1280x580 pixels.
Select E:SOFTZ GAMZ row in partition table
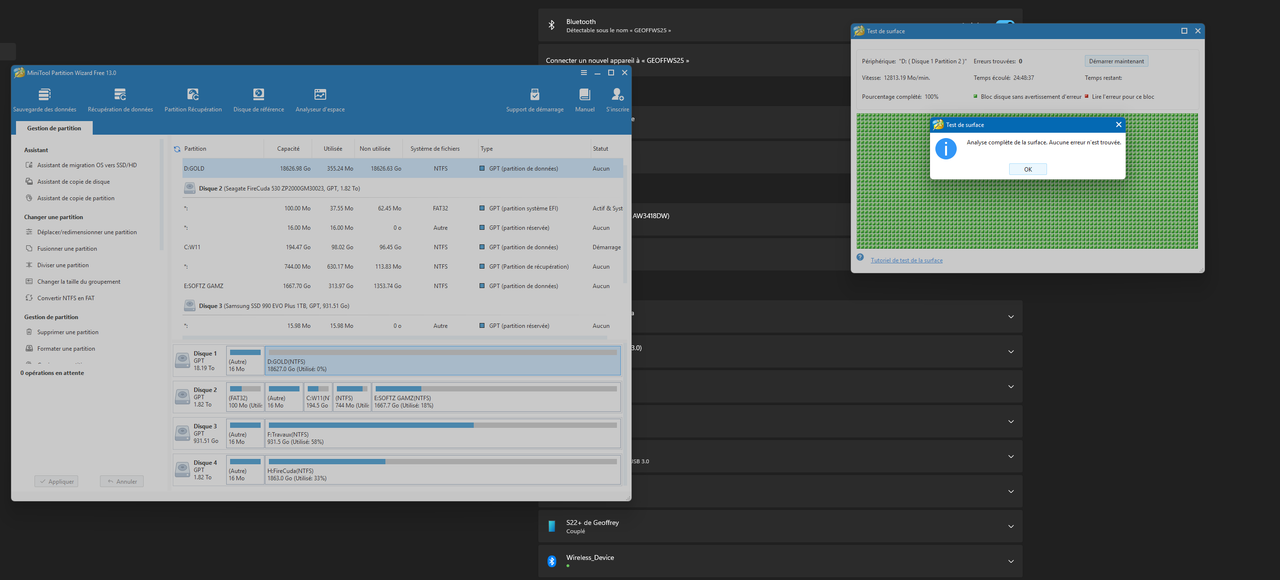[402, 286]
